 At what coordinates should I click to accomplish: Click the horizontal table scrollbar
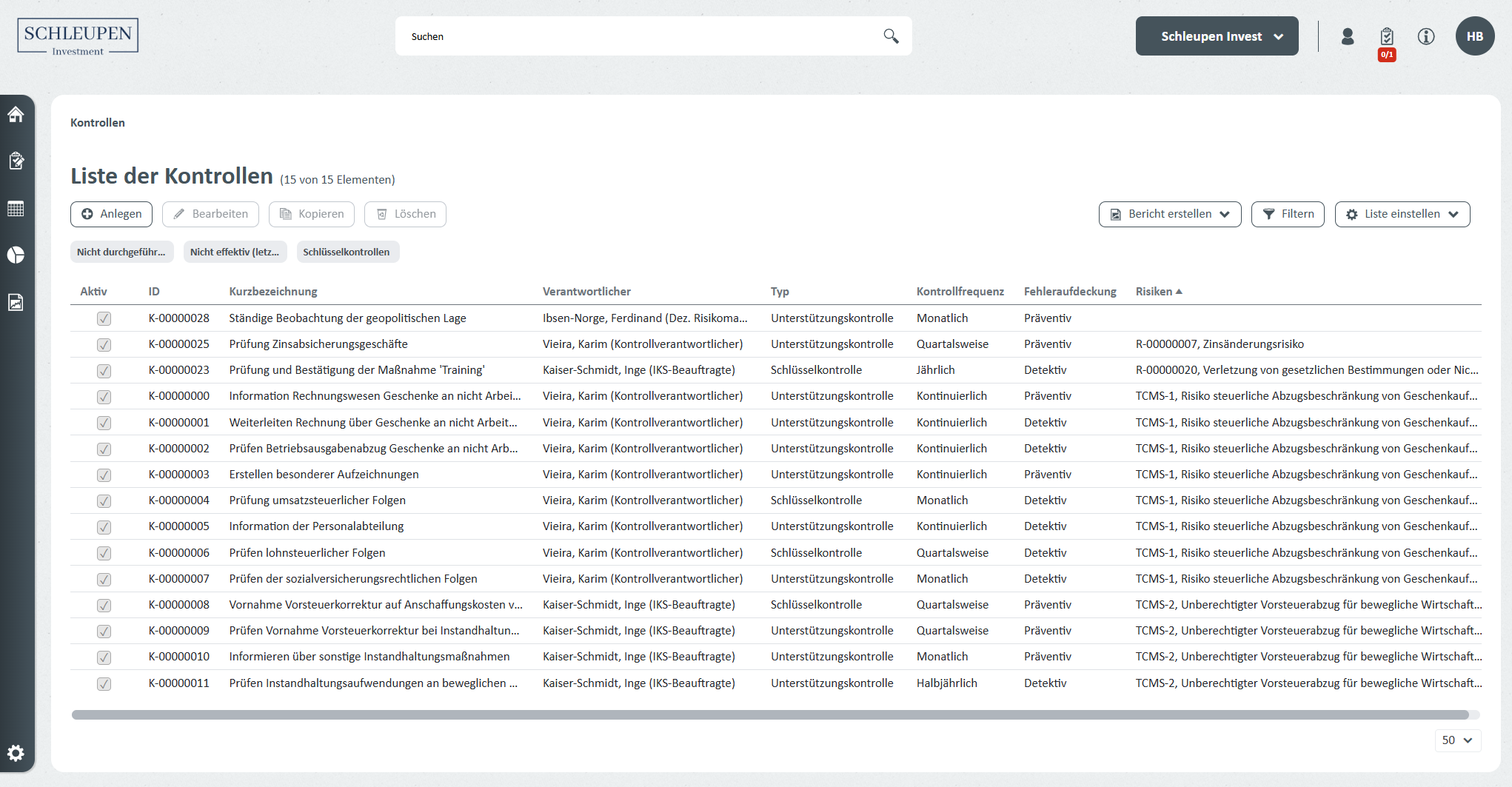click(770, 715)
